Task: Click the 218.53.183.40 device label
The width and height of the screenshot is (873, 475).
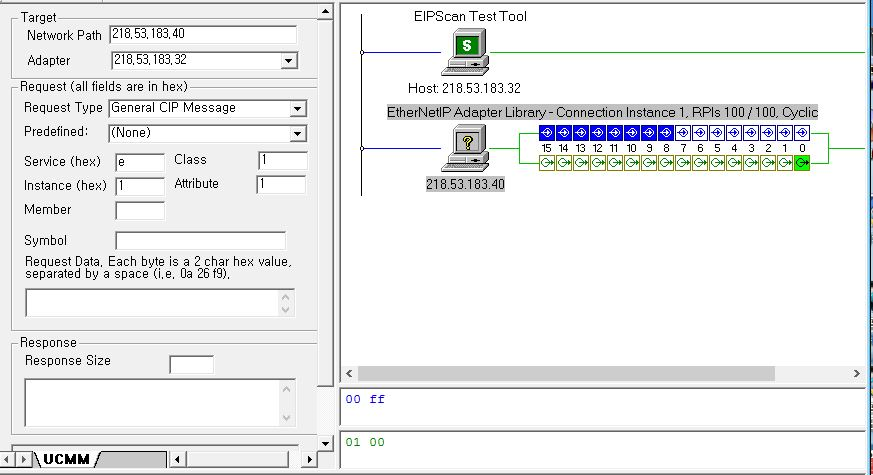Action: coord(465,184)
